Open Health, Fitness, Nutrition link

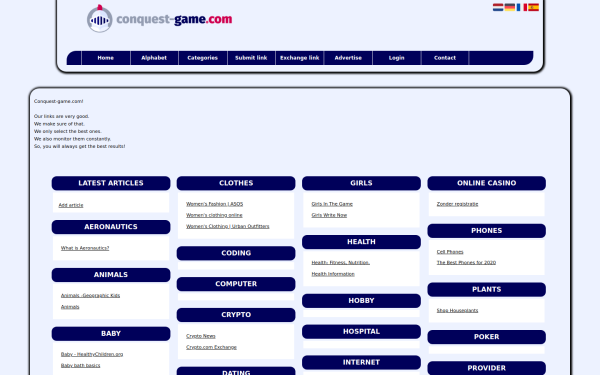(x=341, y=262)
